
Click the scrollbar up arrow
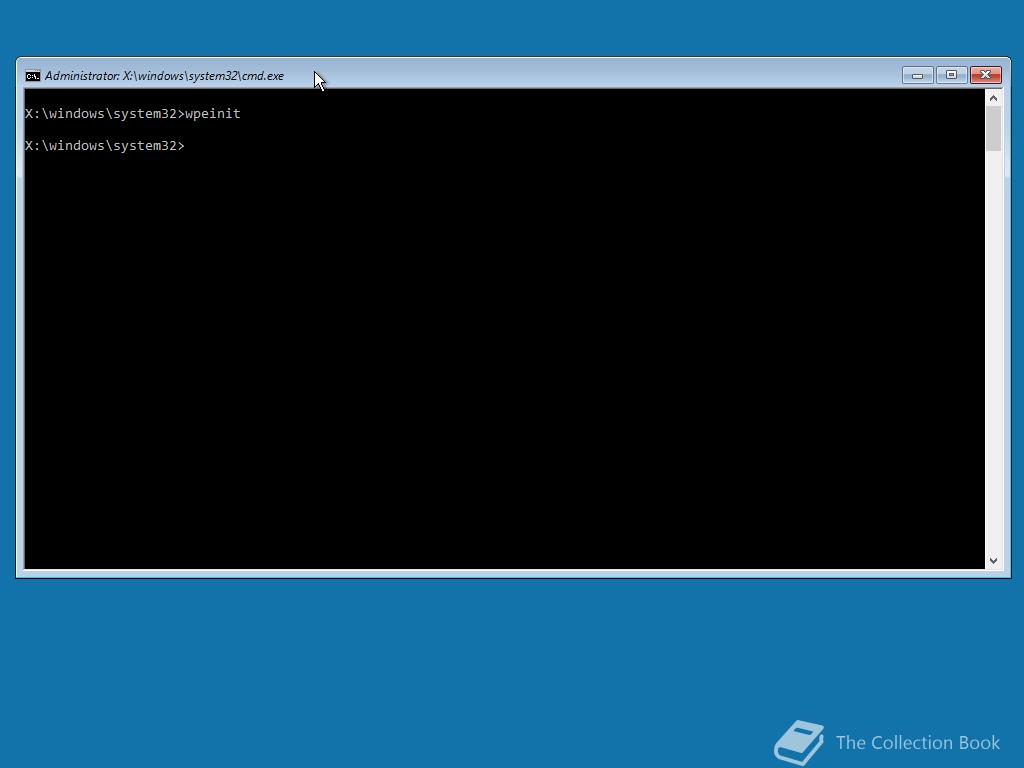[993, 98]
